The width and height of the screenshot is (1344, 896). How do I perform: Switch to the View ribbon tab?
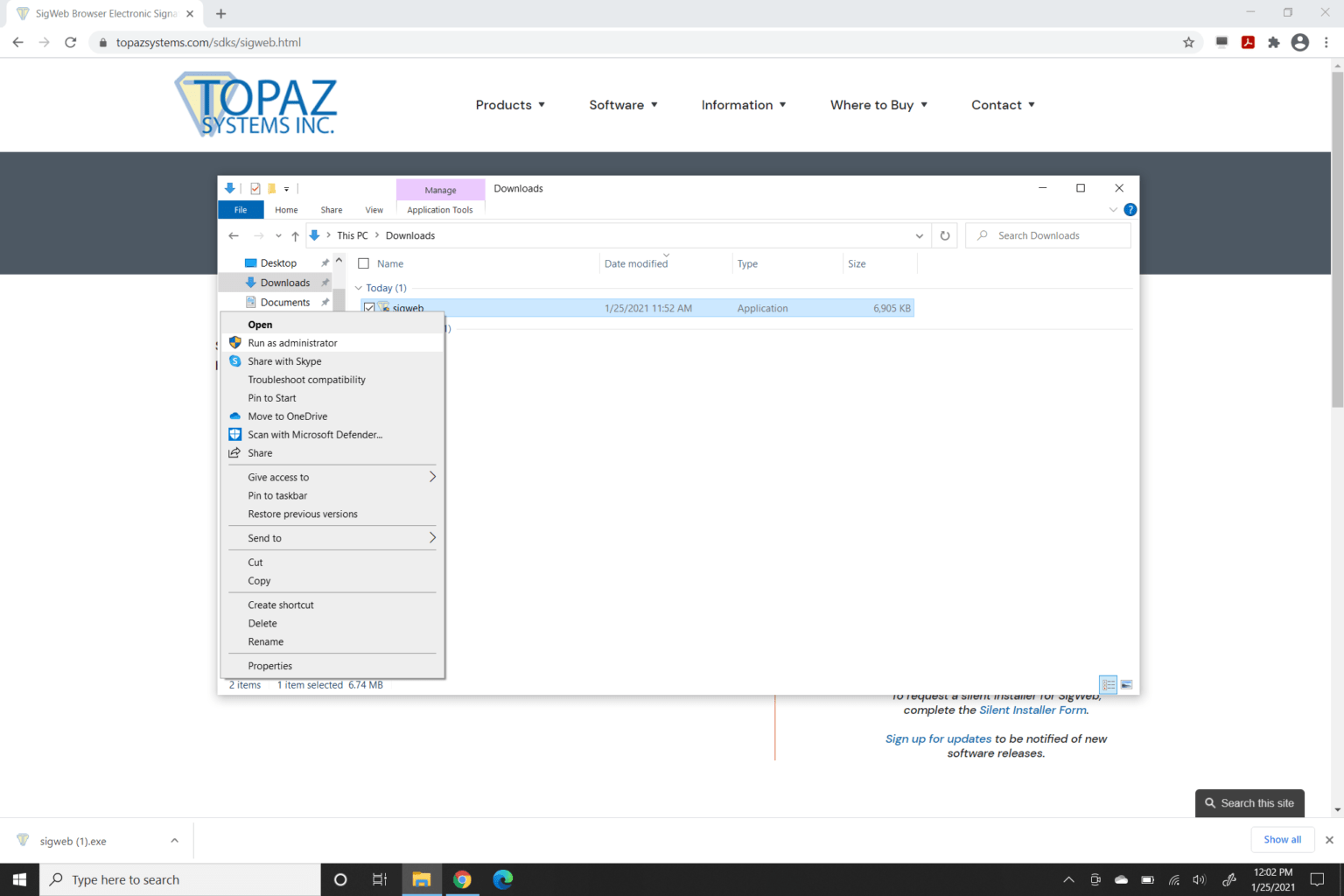click(x=374, y=209)
